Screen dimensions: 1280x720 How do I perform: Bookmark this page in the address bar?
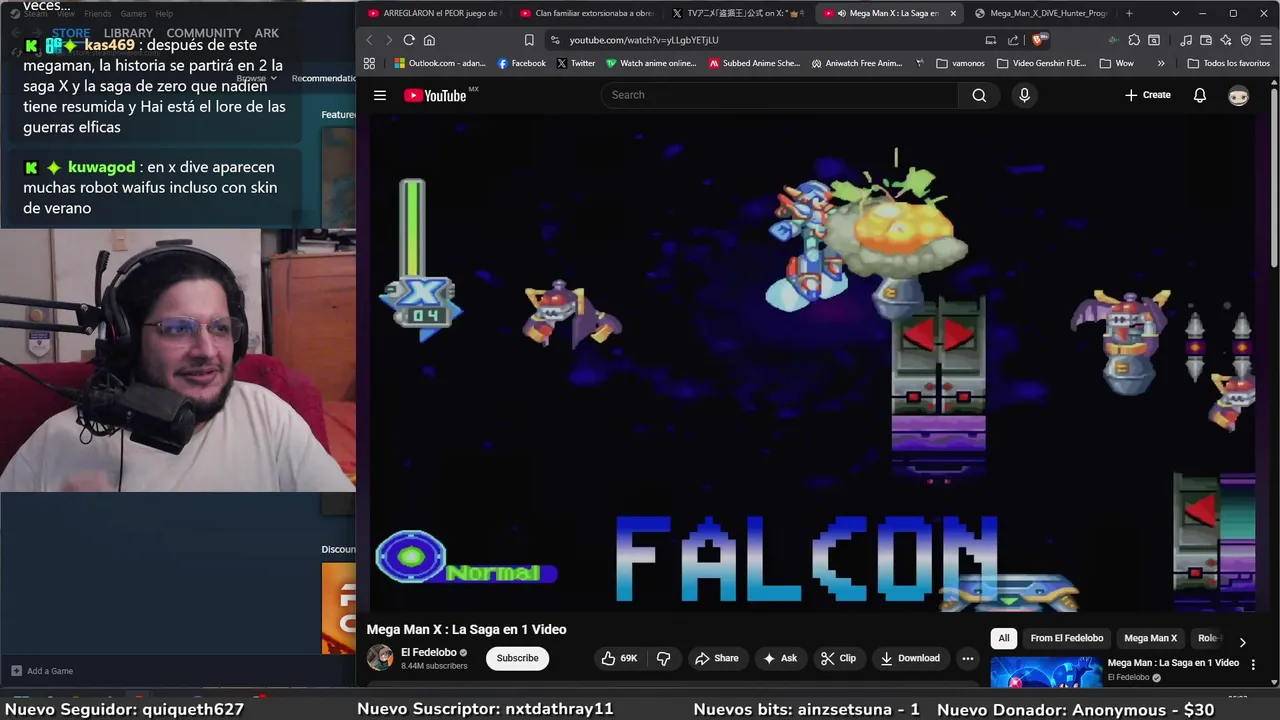coord(529,40)
